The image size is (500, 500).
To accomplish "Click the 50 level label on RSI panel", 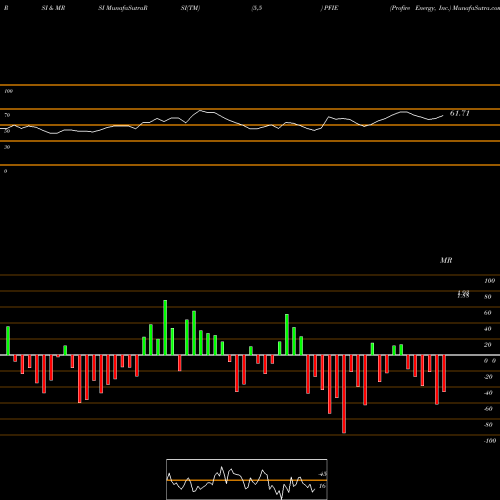I will pos(7,131).
